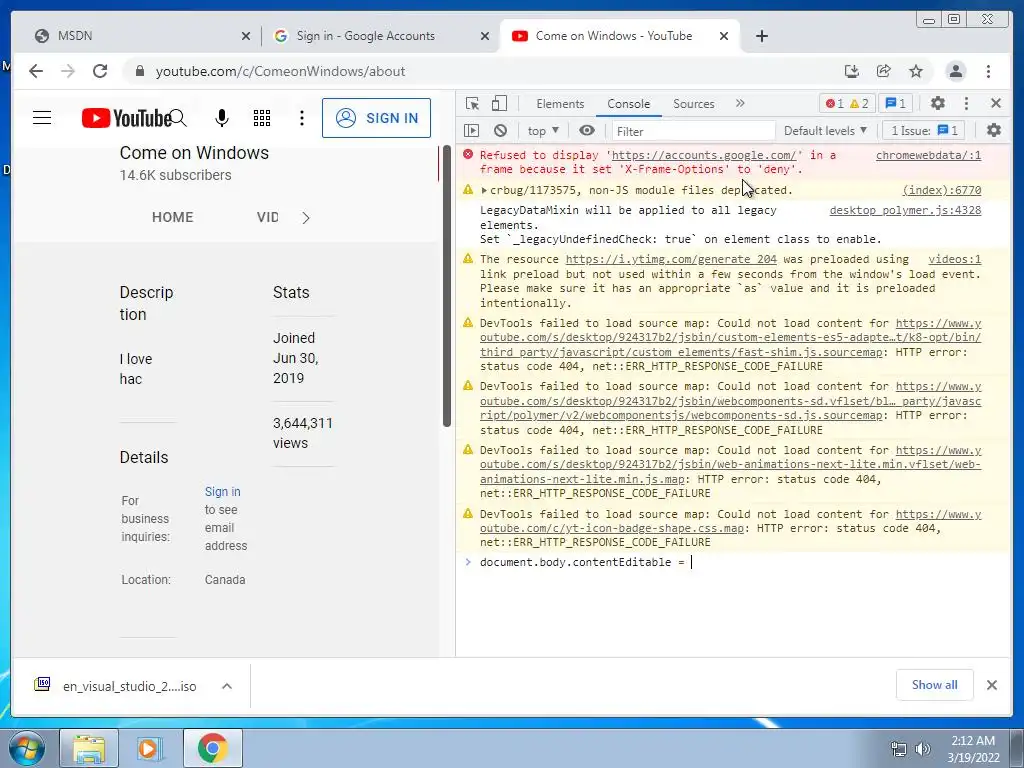
Task: Start voice search with the microphone icon
Action: 222,118
